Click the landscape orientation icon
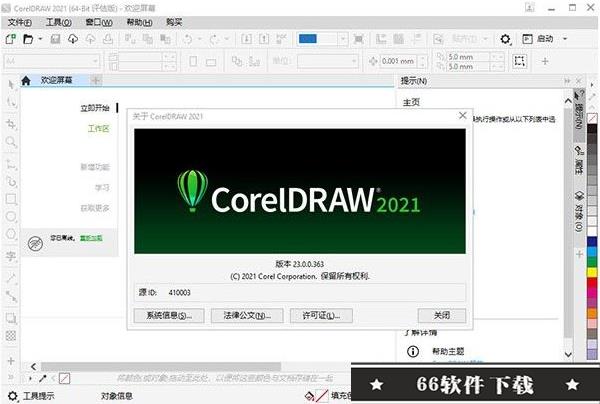Viewport: 600px width, 404px height. 211,62
